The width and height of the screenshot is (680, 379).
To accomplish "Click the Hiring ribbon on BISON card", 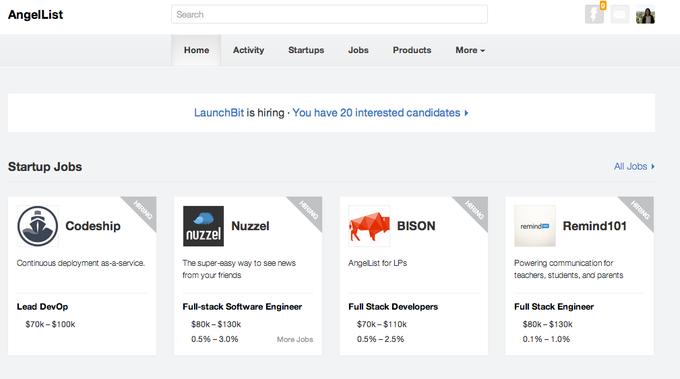I will click(x=475, y=209).
